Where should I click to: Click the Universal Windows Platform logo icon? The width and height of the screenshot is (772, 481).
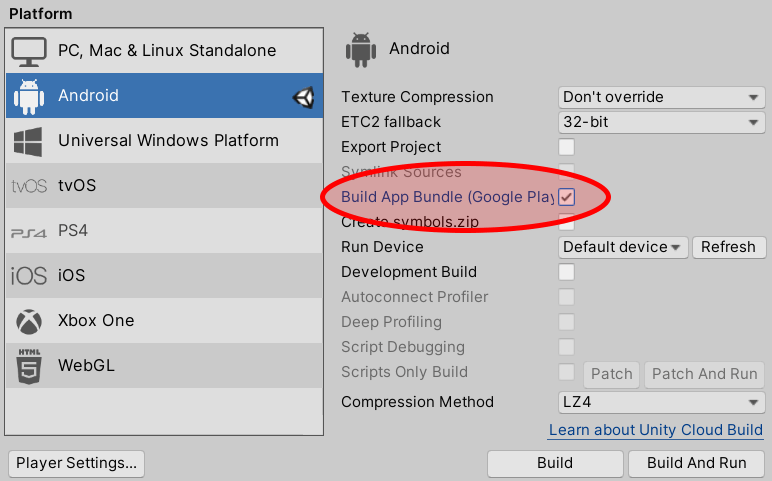(x=28, y=141)
